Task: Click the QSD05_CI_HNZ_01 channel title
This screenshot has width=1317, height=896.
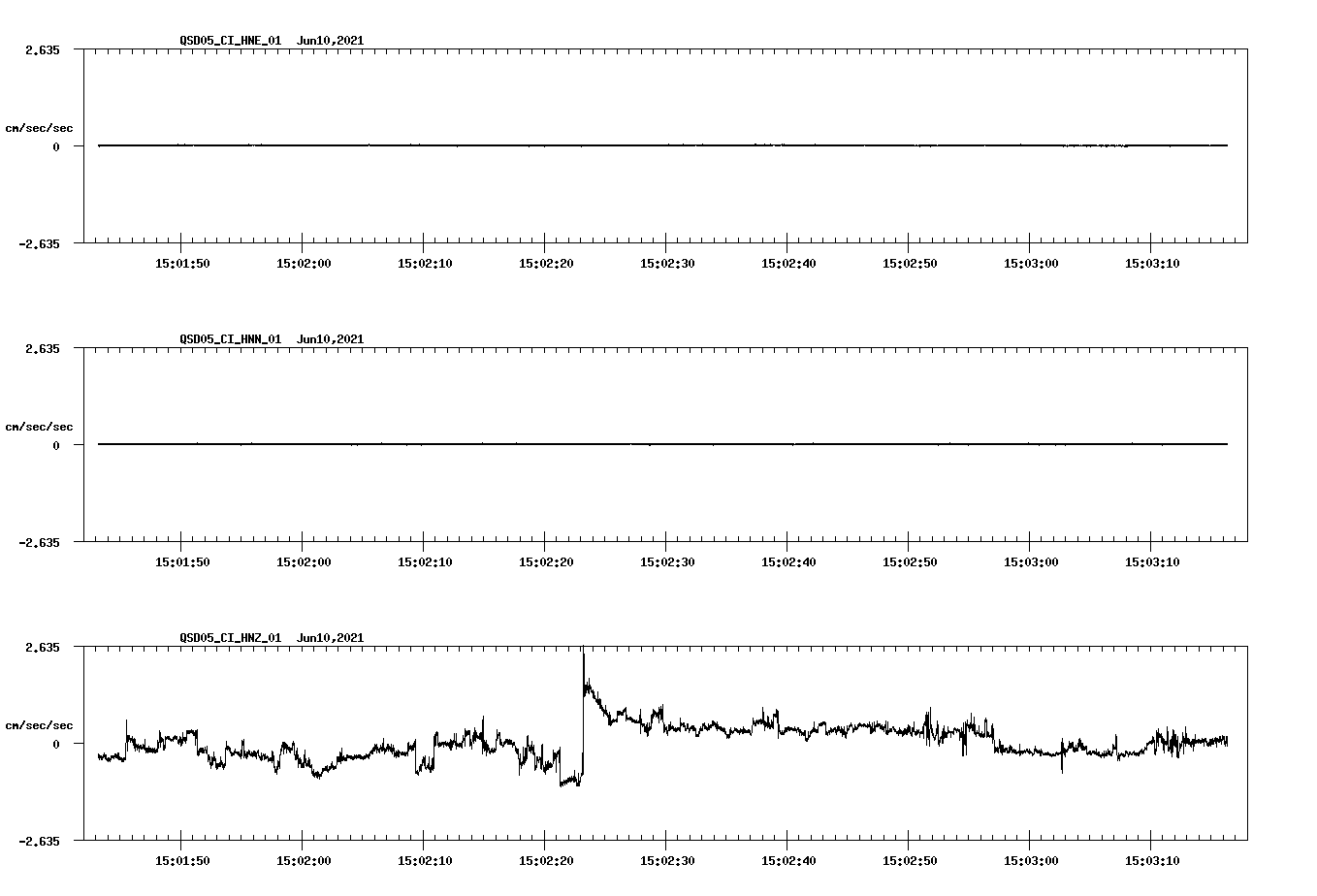Action: 231,638
